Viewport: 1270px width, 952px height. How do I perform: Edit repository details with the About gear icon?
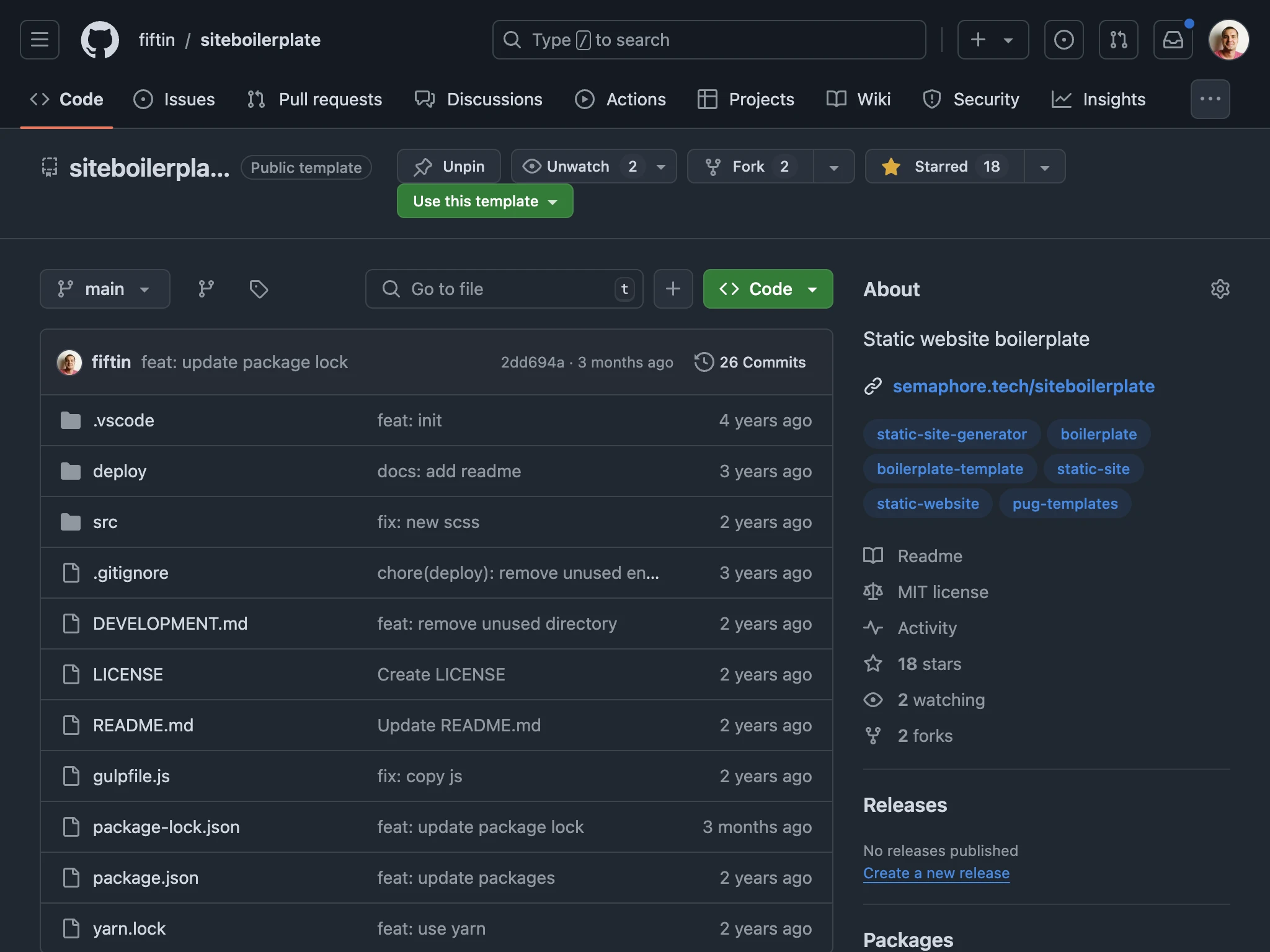click(x=1220, y=289)
